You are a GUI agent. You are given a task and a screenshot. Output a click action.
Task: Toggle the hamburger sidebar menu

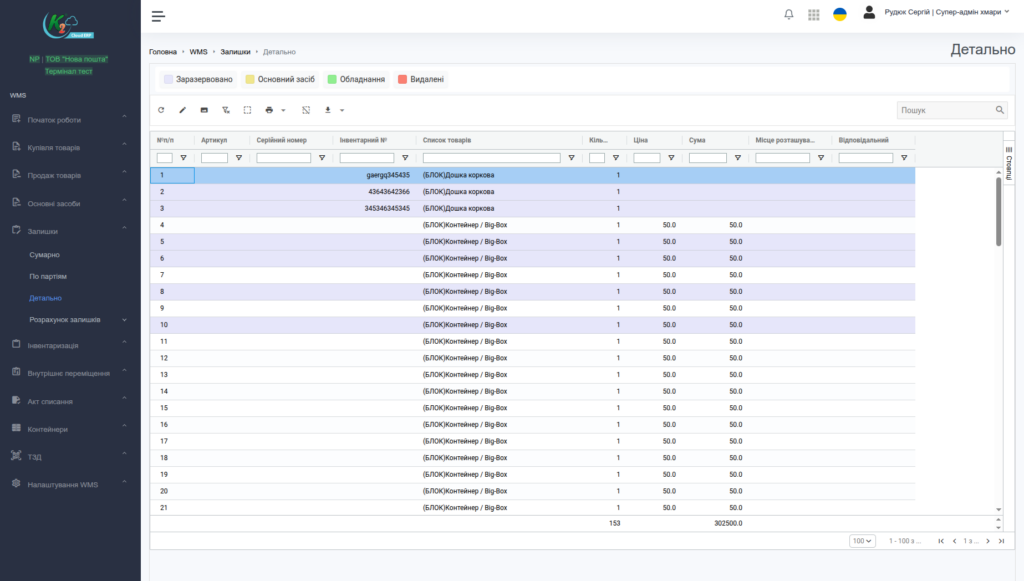click(158, 16)
